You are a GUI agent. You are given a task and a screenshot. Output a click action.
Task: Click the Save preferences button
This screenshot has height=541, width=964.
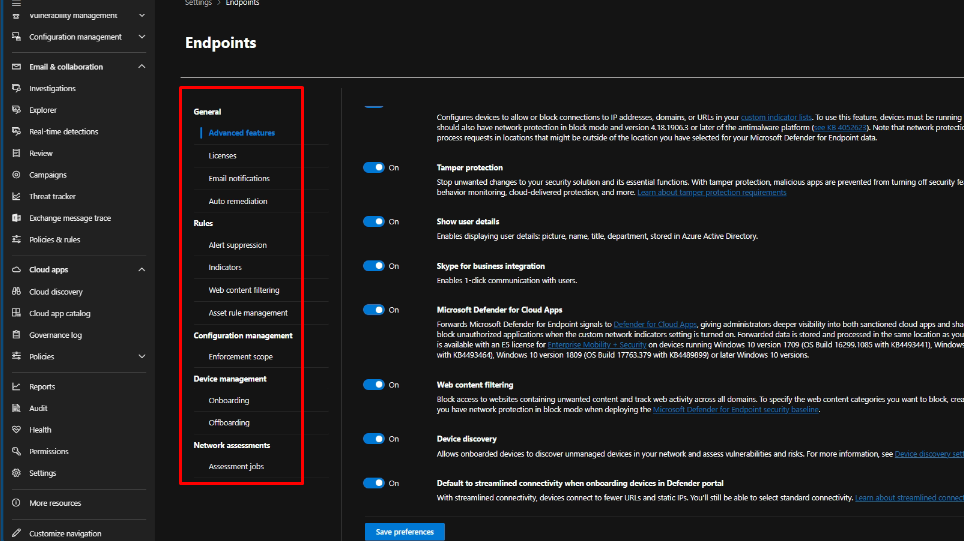[x=405, y=532]
